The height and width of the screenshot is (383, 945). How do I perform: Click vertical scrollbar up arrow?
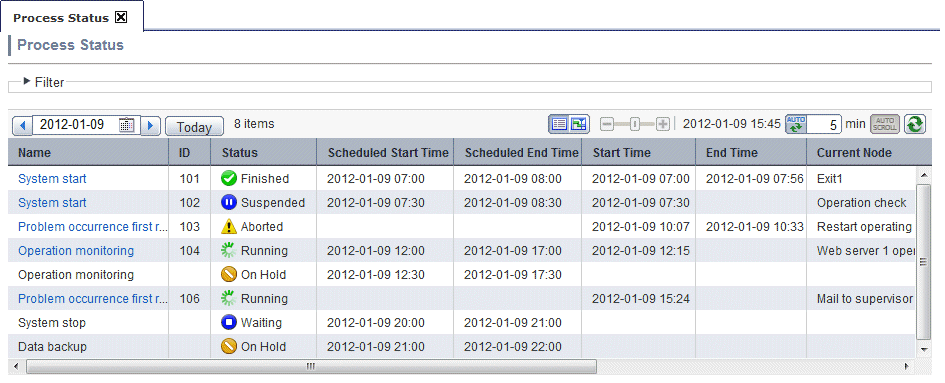click(923, 176)
